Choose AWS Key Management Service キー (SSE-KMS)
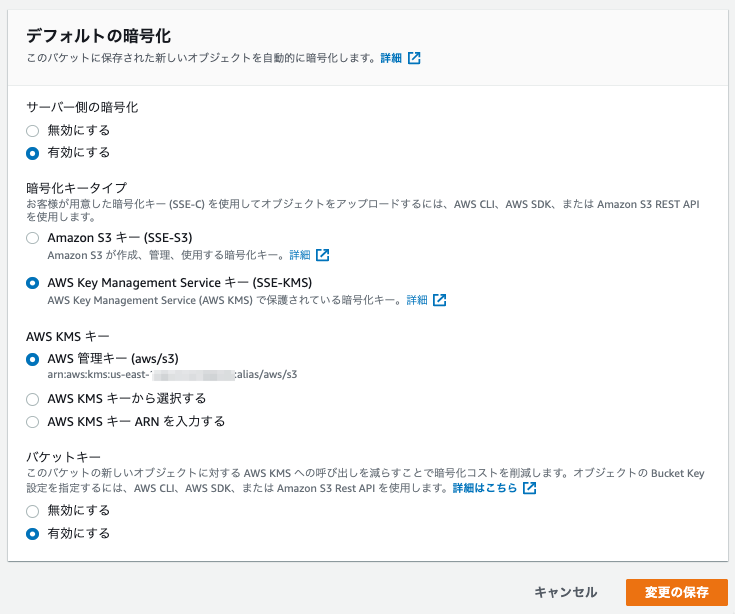 tap(32, 283)
